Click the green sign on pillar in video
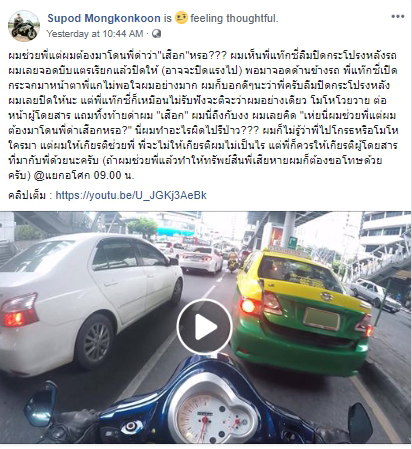This screenshot has height=449, width=412. click(x=292, y=243)
